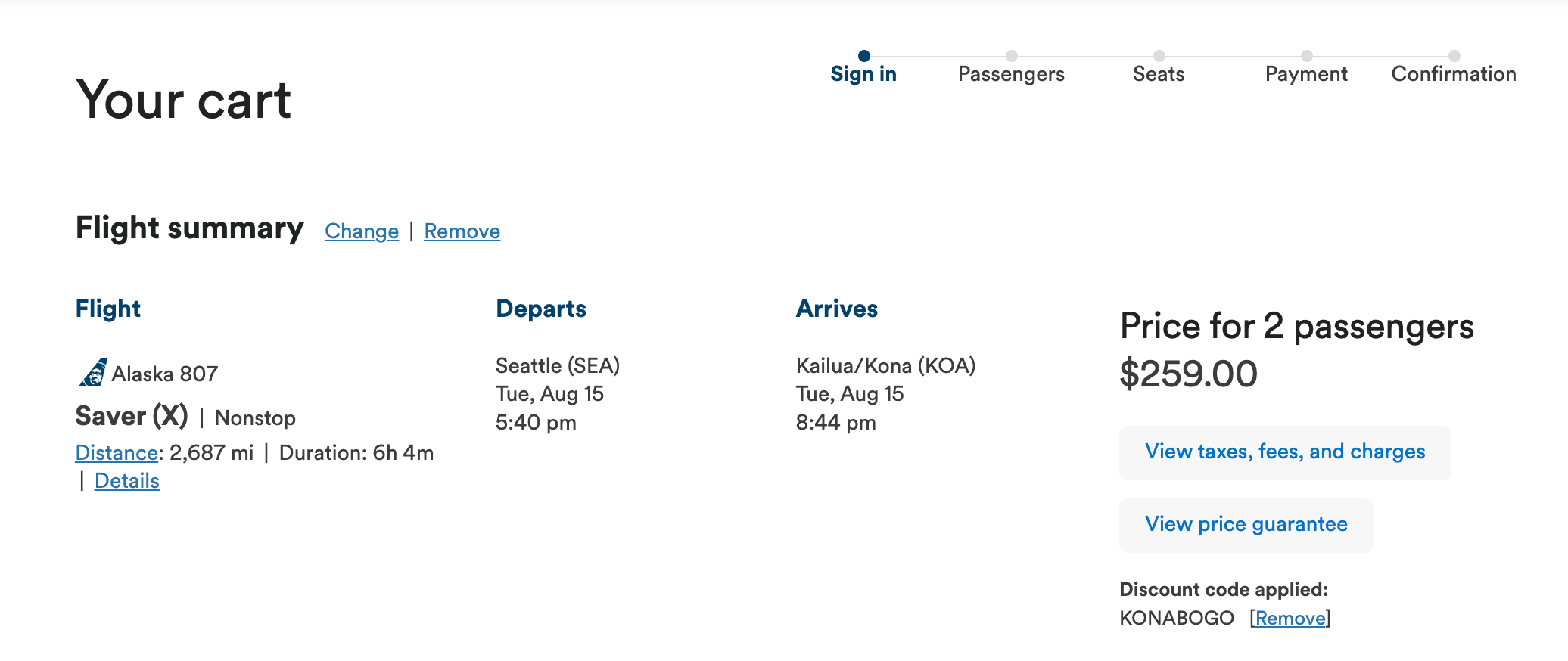Screen dimensions: 1568x661
Task: Click the Seats progress step dot
Action: tap(1159, 55)
